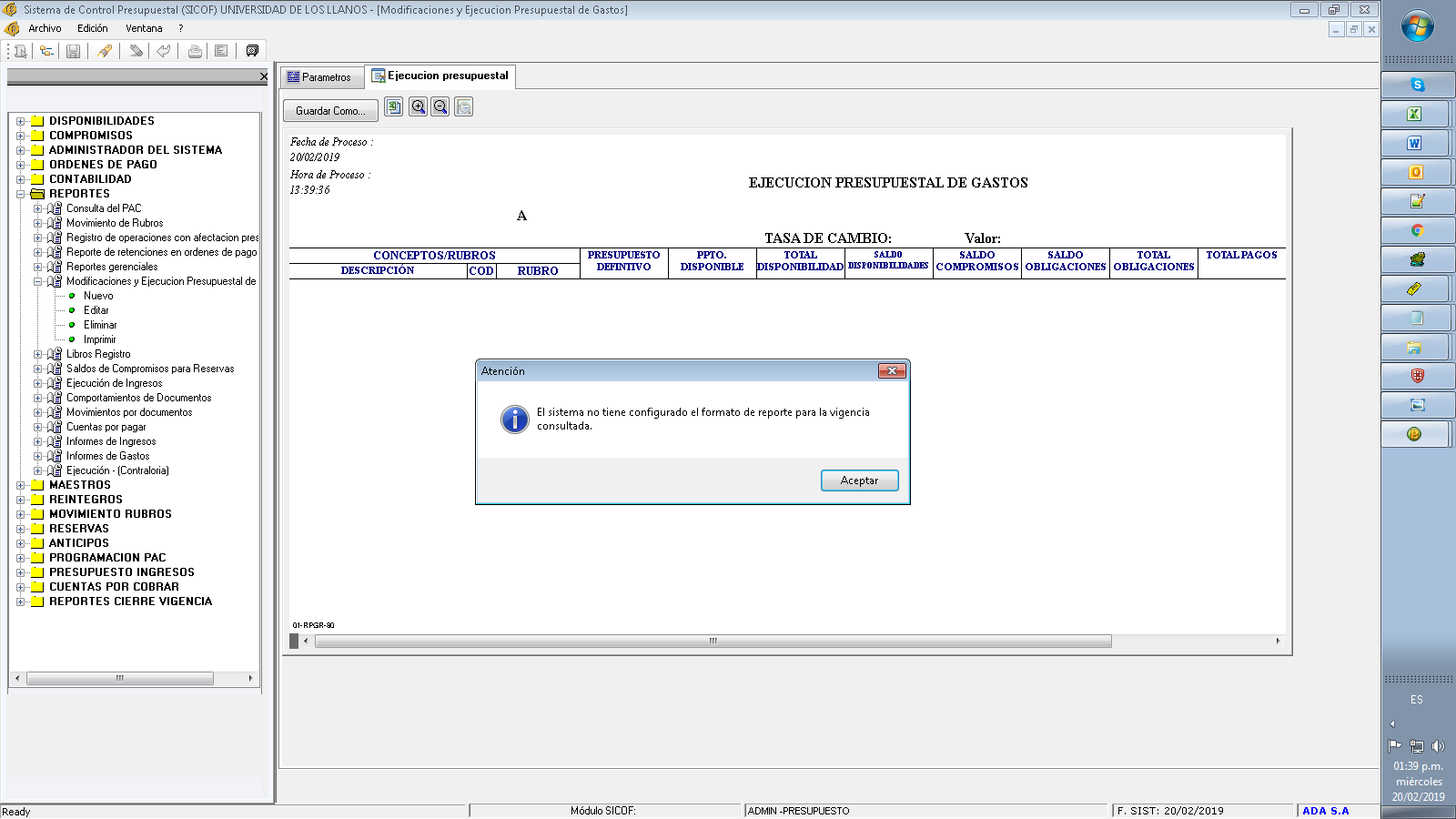Click the undo arrow icon in the toolbar
The width and height of the screenshot is (1456, 819).
pos(164,51)
